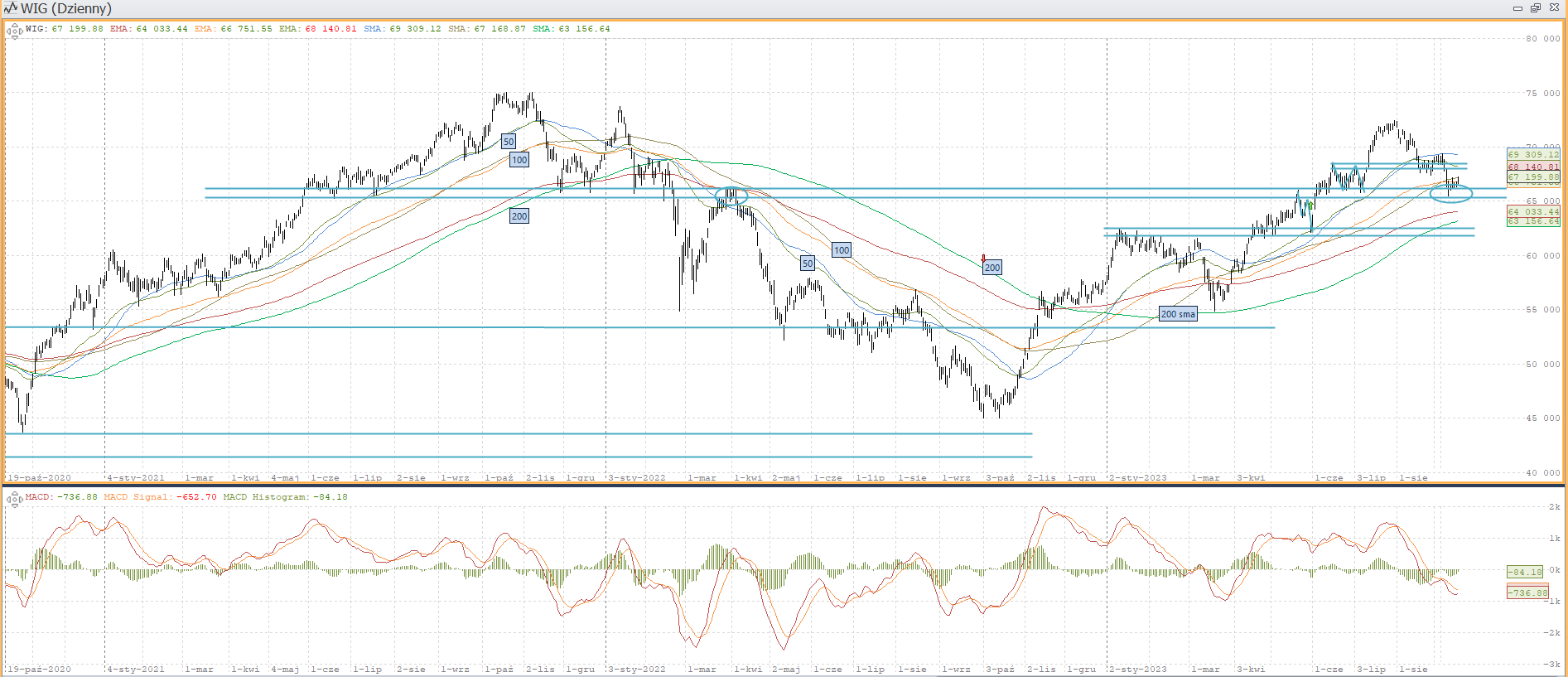Click the 64 033.44 EMA price tag on axis
Screen dimensions: 1568x677
(1533, 212)
